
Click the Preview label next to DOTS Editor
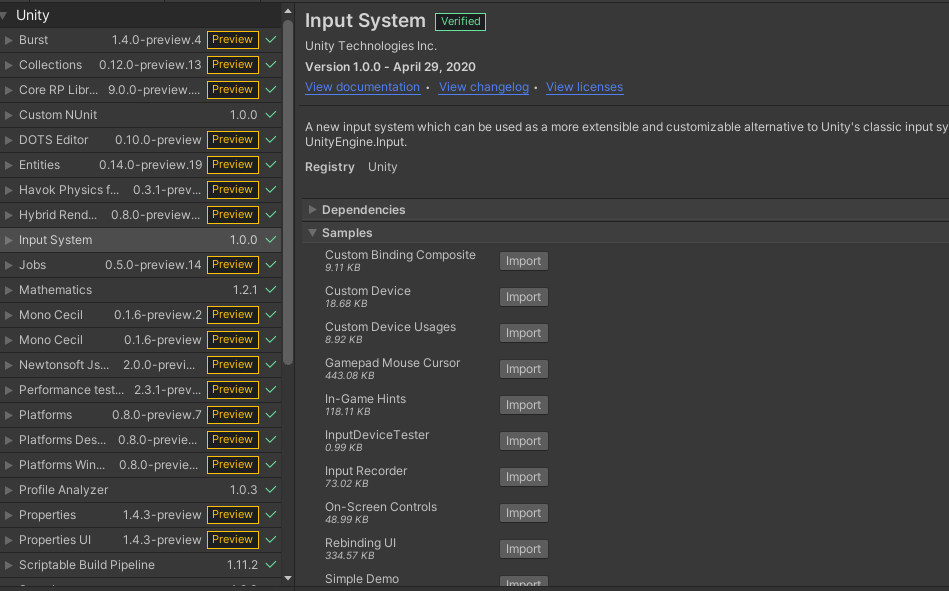(231, 139)
